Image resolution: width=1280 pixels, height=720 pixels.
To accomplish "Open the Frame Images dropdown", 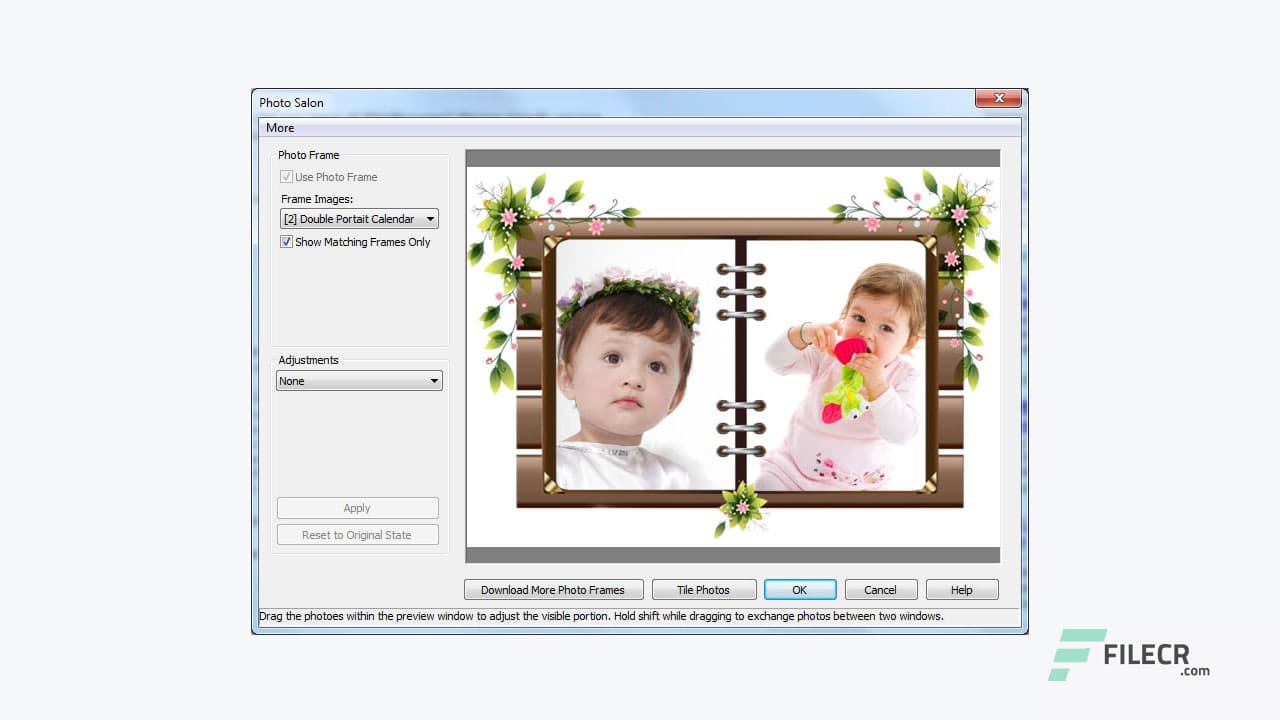I will tap(358, 218).
